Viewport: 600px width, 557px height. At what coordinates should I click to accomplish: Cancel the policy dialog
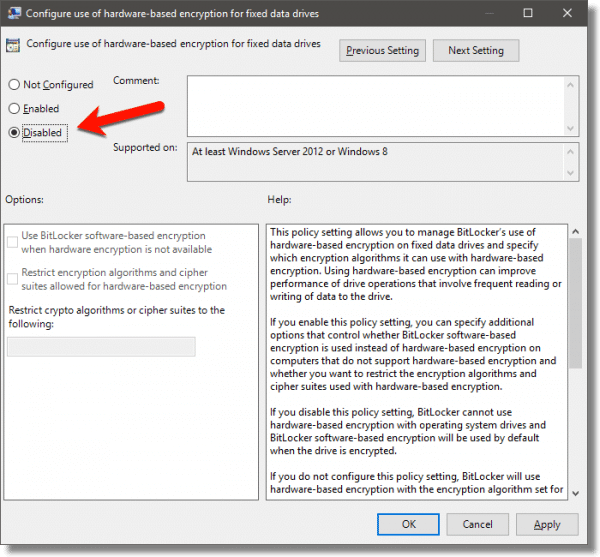pyautogui.click(x=478, y=524)
